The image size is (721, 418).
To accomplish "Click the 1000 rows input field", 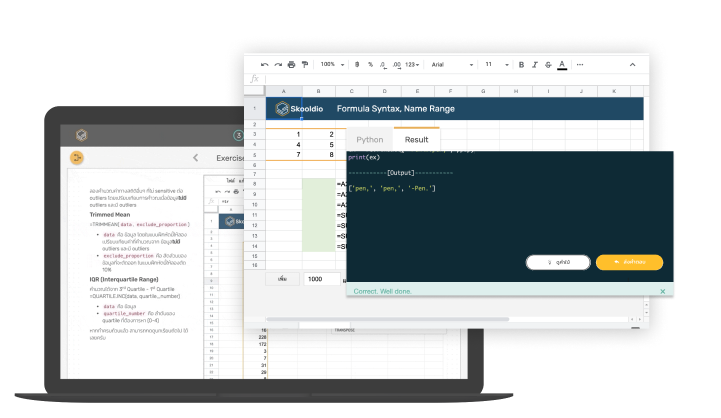I will pyautogui.click(x=321, y=279).
